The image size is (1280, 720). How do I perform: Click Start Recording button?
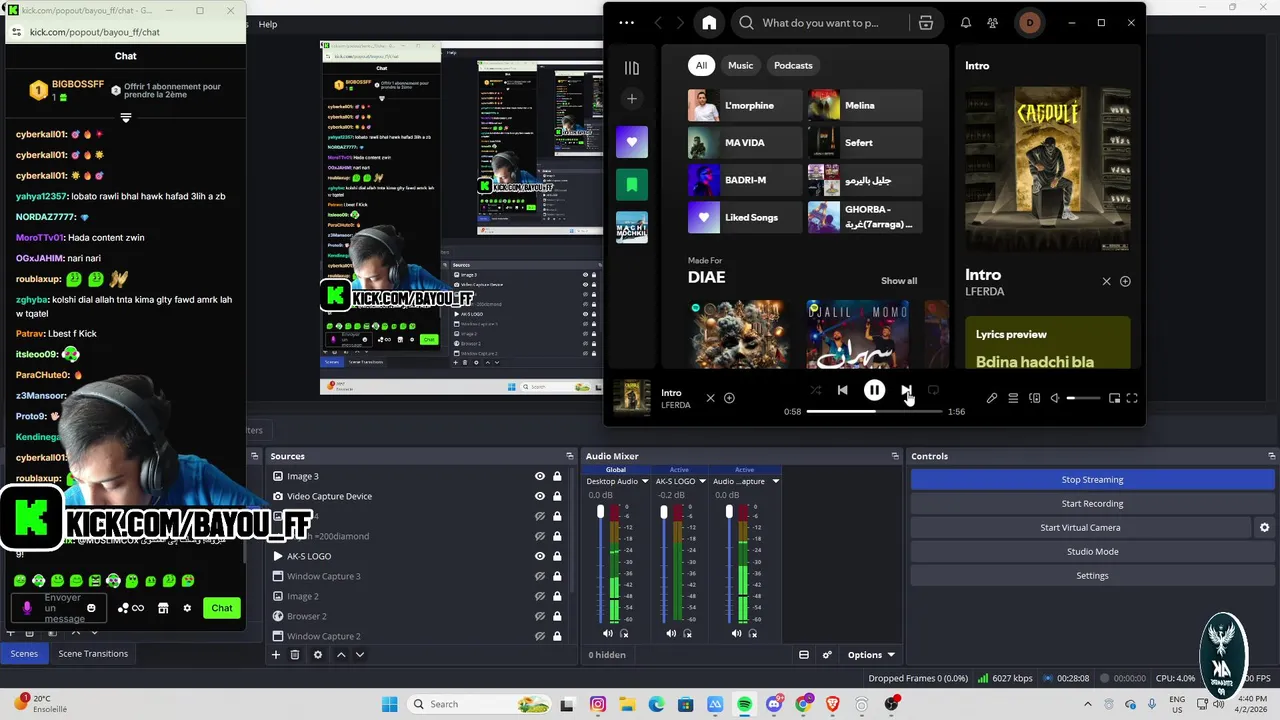[1092, 503]
